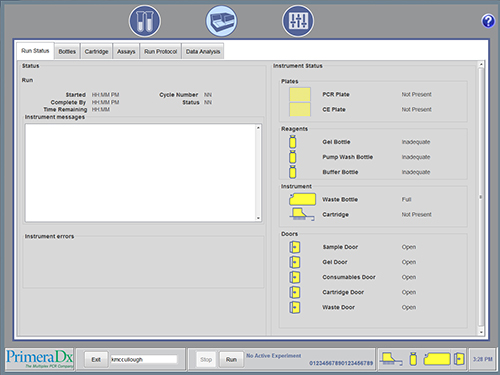Switch to the Run Status tab
Screen dimensions: 500x375
click(x=35, y=51)
